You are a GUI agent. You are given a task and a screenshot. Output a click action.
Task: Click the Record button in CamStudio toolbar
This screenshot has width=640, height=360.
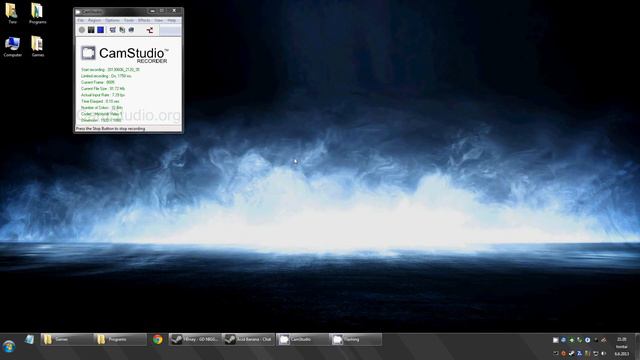(x=82, y=30)
